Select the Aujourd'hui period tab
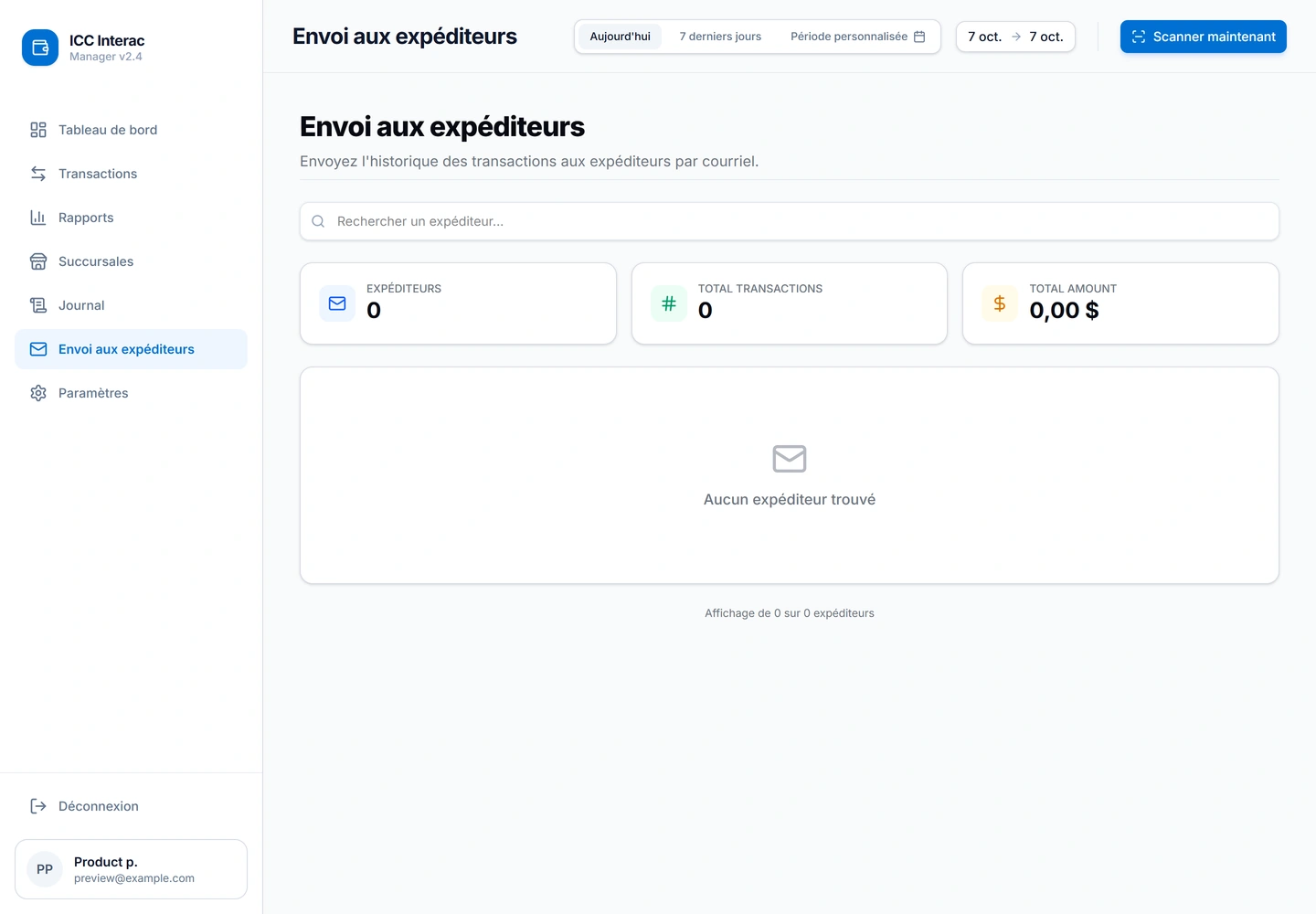Image resolution: width=1316 pixels, height=914 pixels. 620,37
